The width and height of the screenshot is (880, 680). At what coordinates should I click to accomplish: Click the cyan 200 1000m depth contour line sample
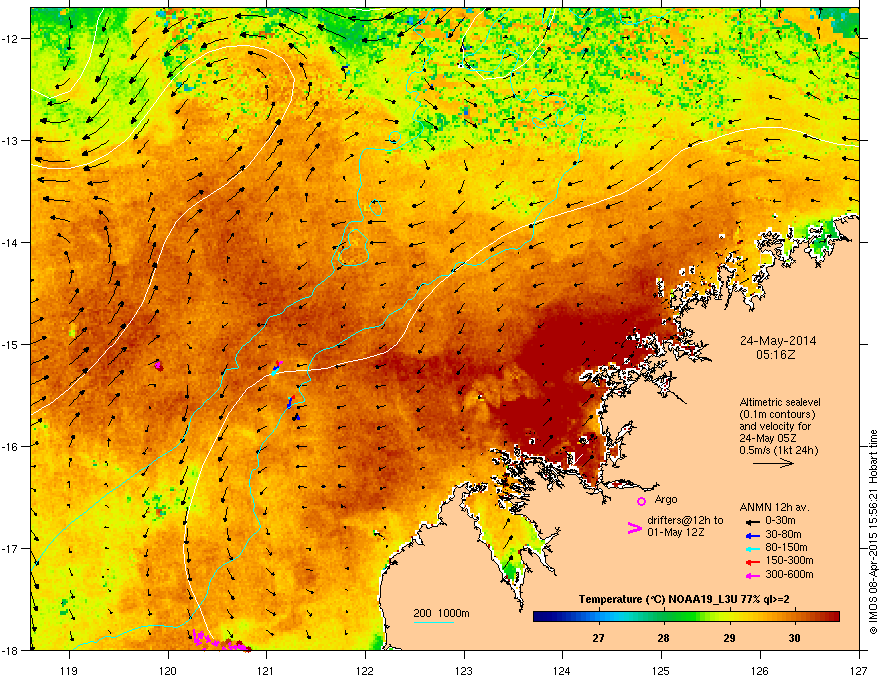click(x=434, y=622)
